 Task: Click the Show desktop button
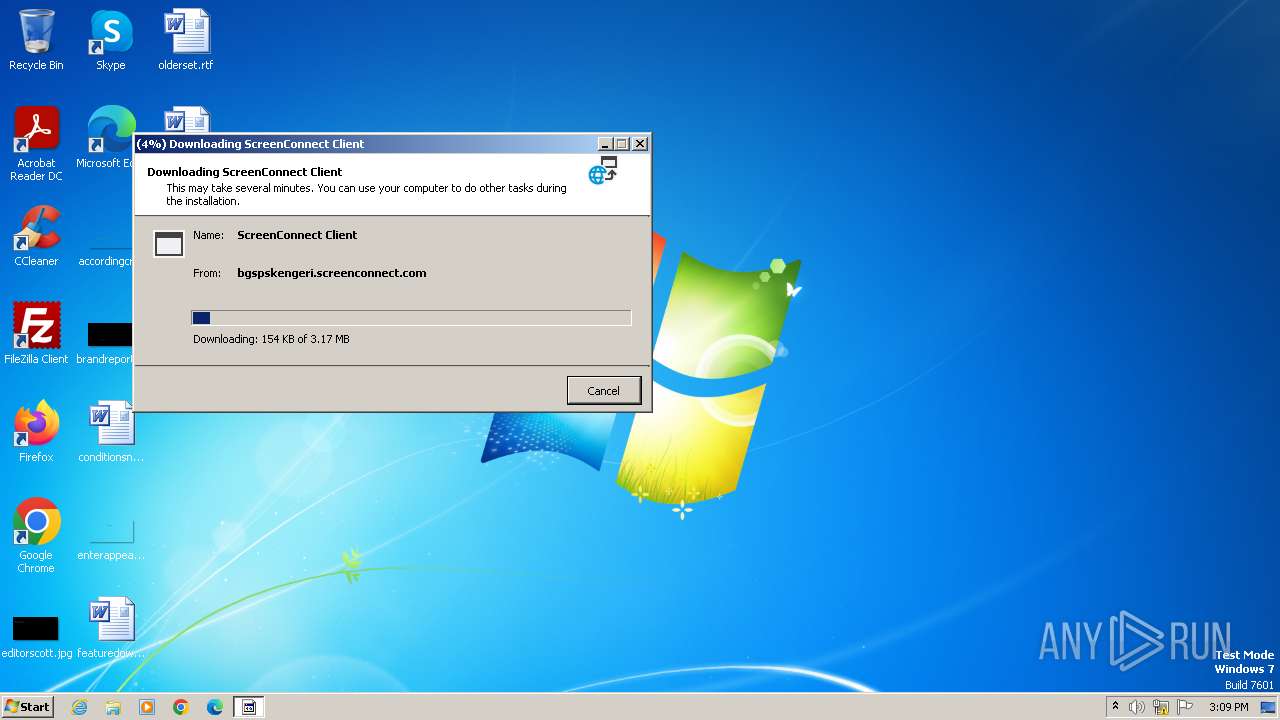pyautogui.click(x=1269, y=707)
